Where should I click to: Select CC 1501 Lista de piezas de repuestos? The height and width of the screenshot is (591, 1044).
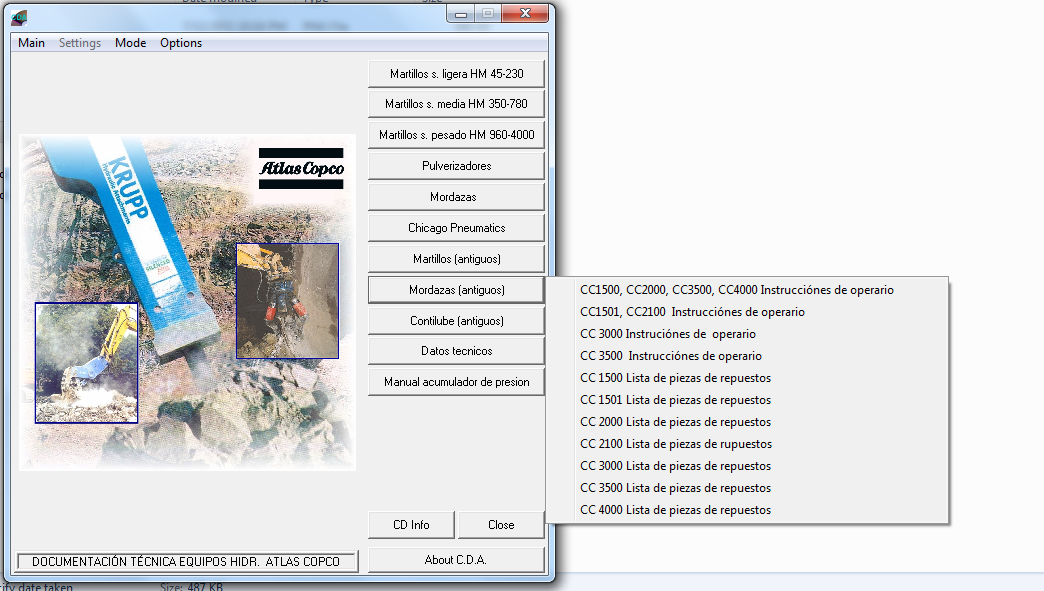(747, 399)
